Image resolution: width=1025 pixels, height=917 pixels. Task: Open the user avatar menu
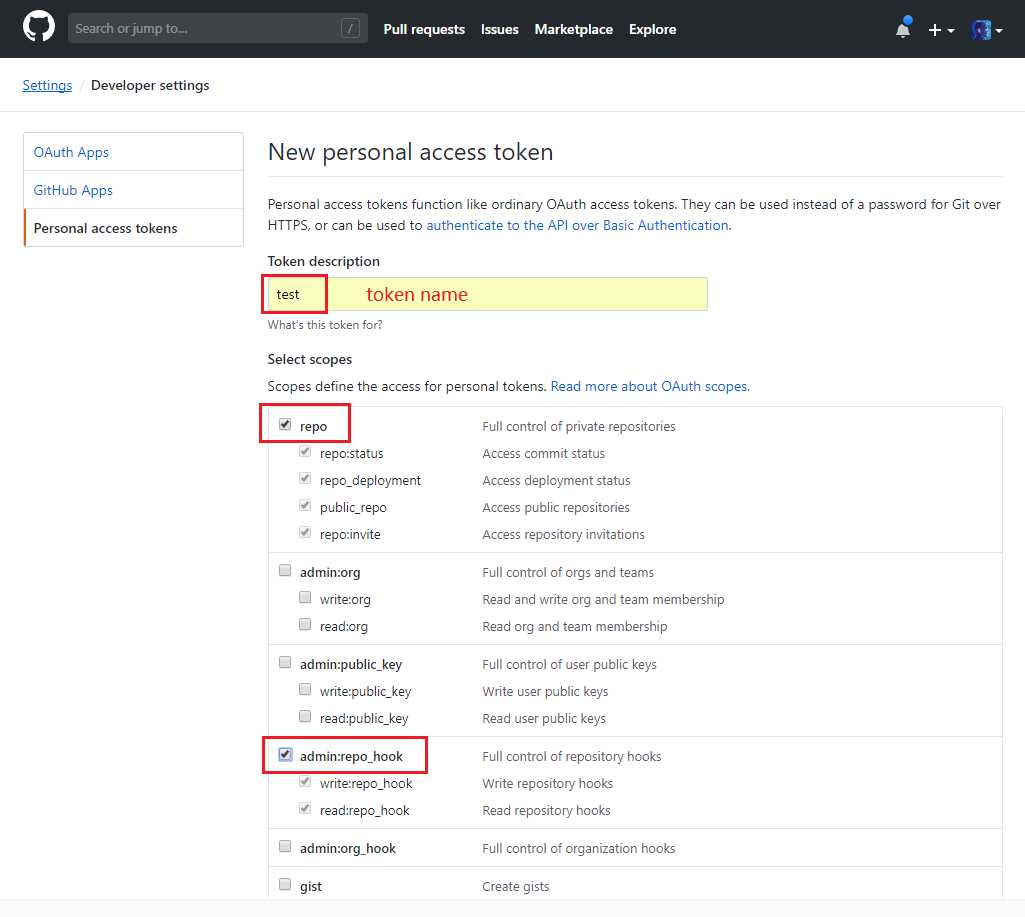pyautogui.click(x=986, y=30)
